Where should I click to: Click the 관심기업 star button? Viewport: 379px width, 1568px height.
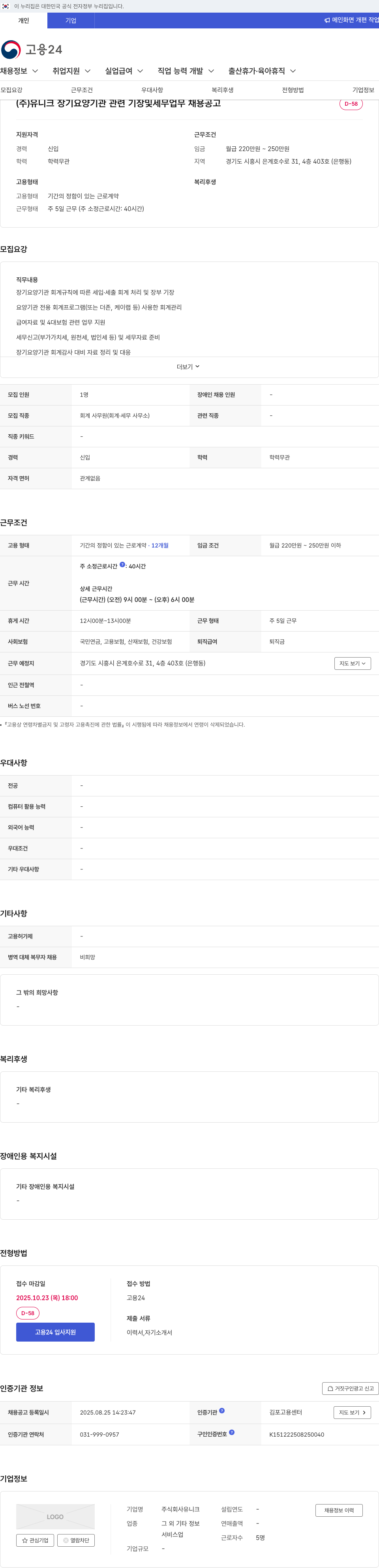pyautogui.click(x=36, y=1540)
